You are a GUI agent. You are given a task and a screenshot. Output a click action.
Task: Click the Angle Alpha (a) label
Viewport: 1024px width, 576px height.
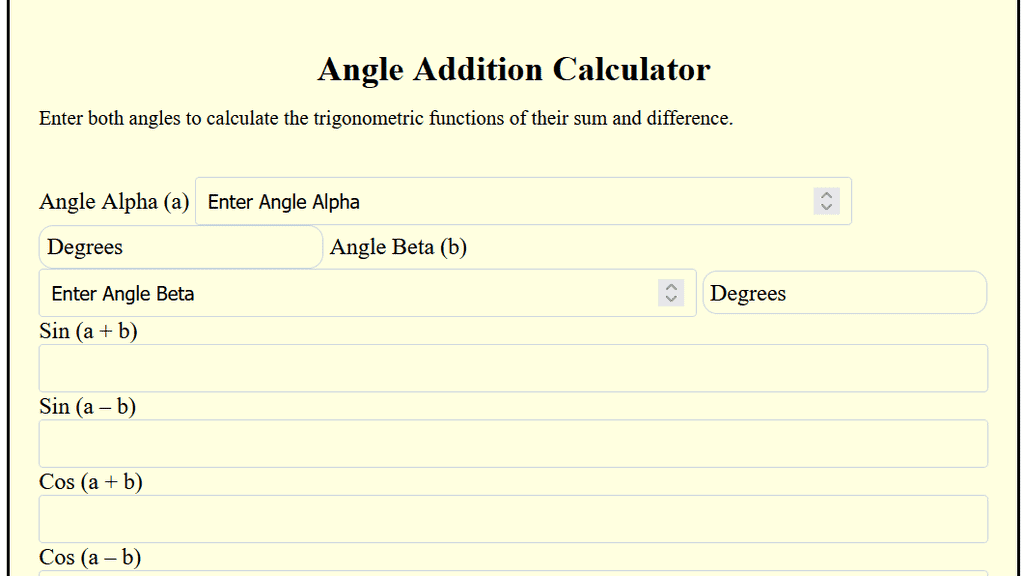tap(113, 201)
